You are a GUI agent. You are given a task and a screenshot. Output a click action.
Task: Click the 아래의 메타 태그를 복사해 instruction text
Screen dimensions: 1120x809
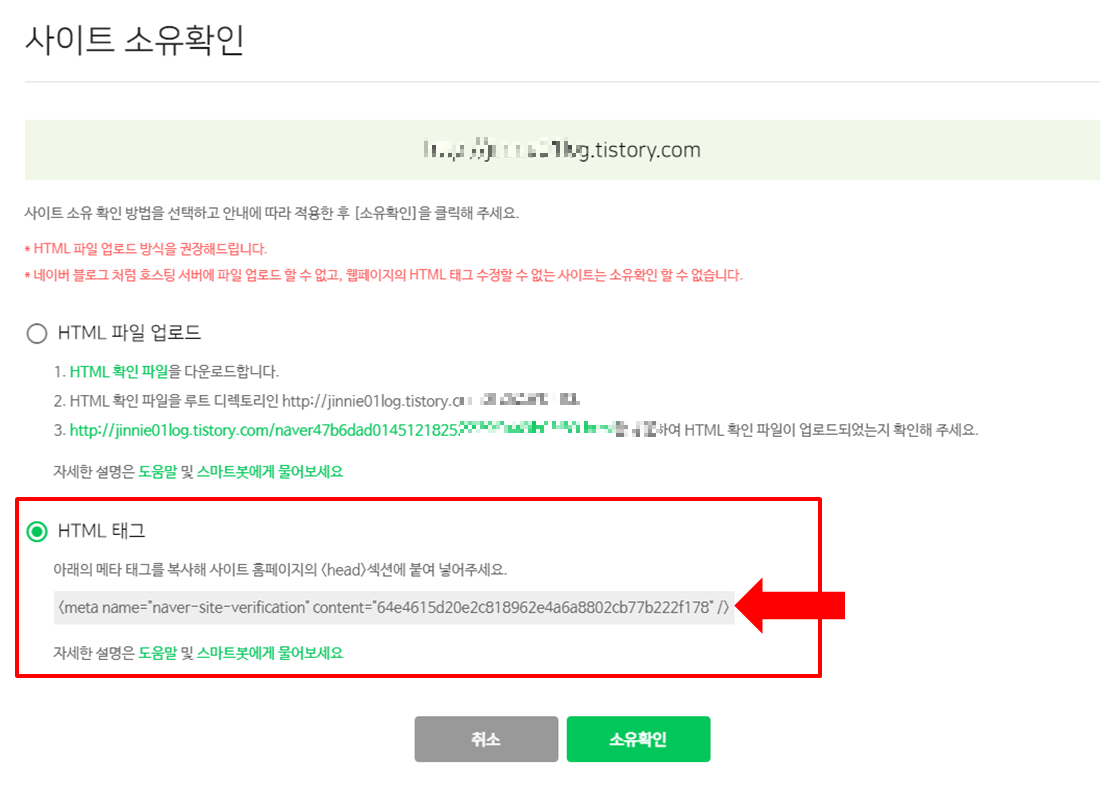tap(280, 570)
